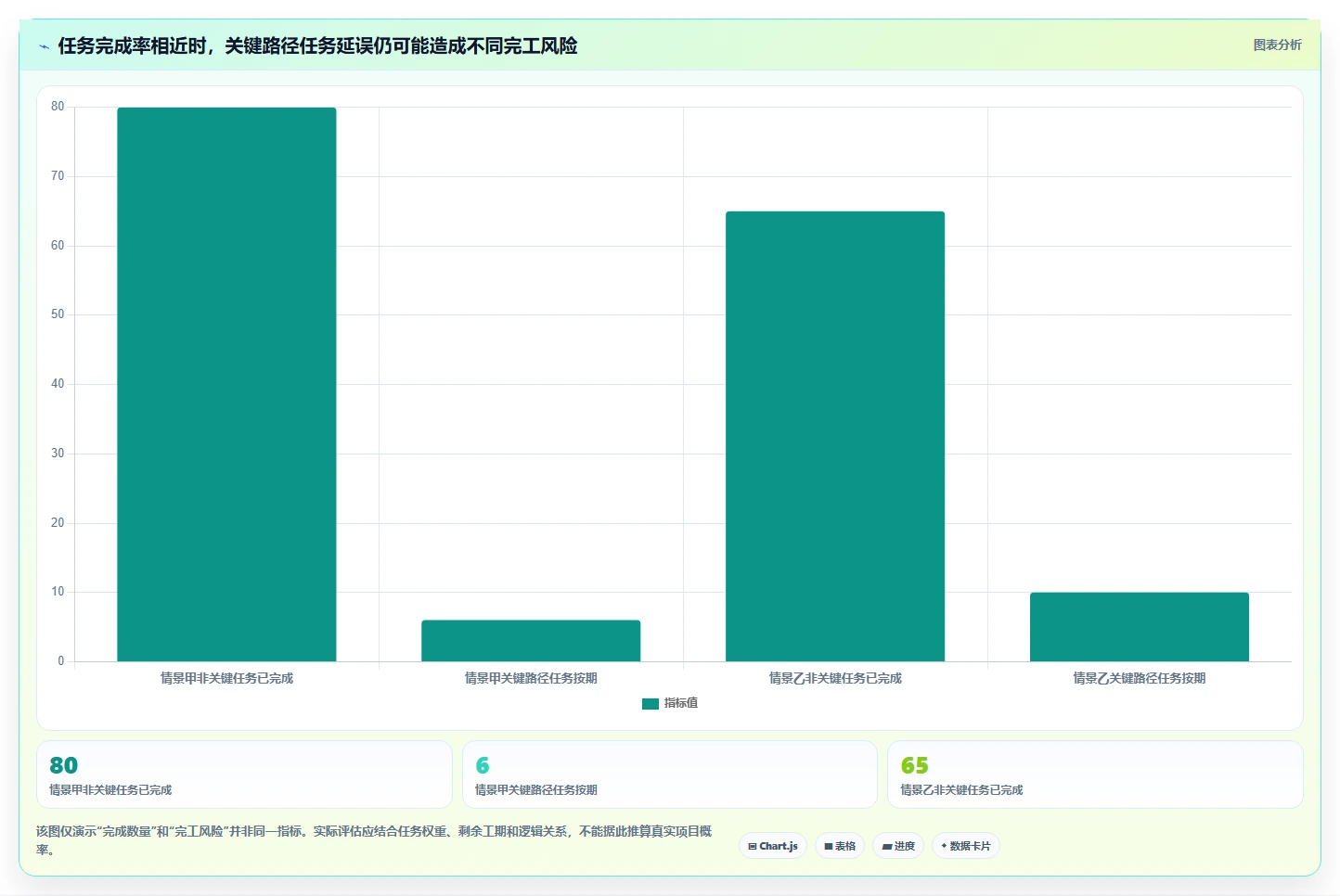Select the 情景甲关键路径任务按期 bar
This screenshot has width=1340, height=896.
pyautogui.click(x=531, y=641)
